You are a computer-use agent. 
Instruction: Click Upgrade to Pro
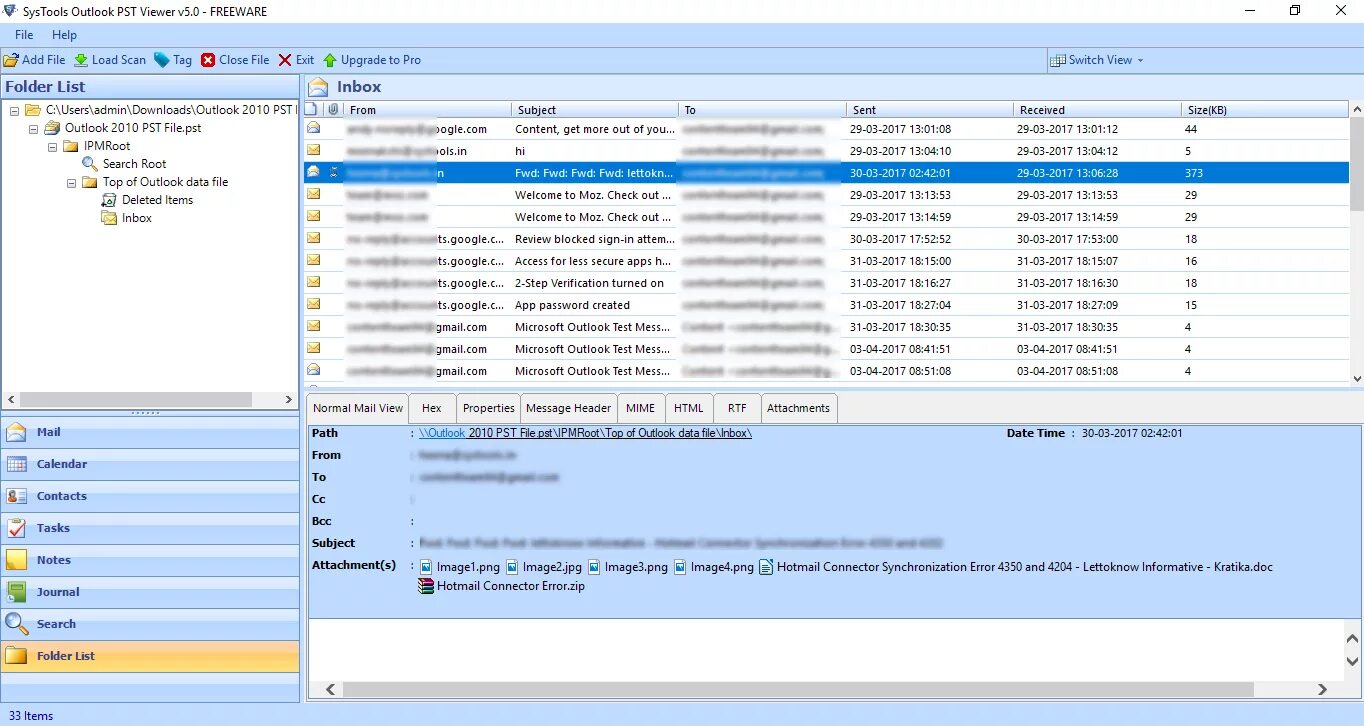[372, 60]
